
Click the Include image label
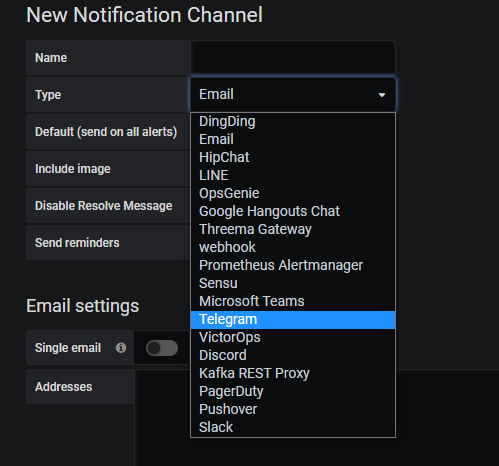tap(73, 169)
